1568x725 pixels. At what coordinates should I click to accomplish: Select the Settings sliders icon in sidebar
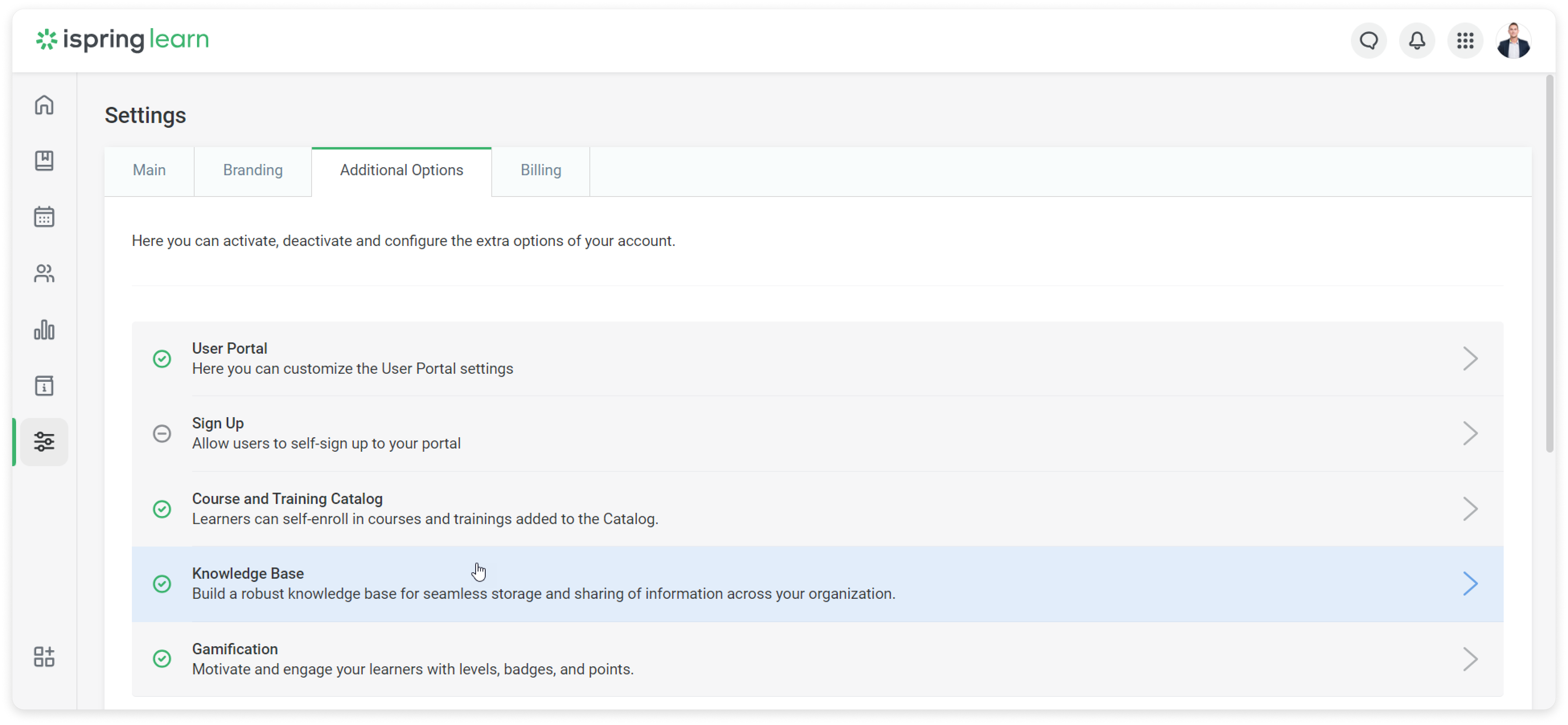tap(45, 442)
